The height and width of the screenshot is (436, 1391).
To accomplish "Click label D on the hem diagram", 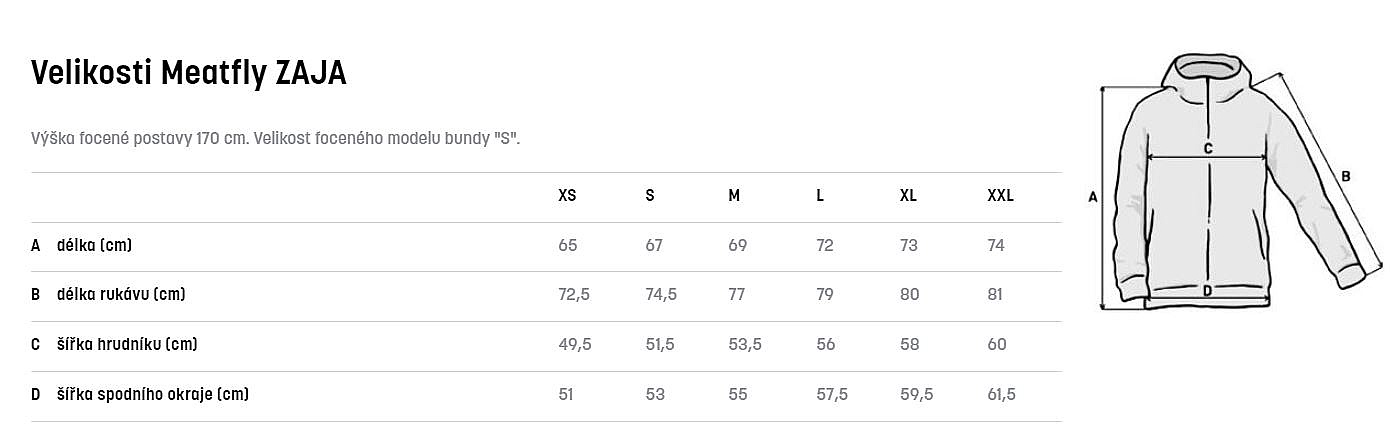I will click(x=1207, y=291).
